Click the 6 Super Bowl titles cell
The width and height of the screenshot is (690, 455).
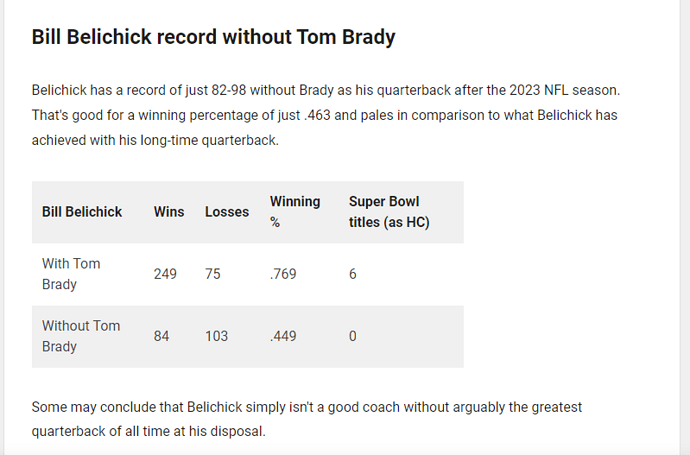pos(352,274)
